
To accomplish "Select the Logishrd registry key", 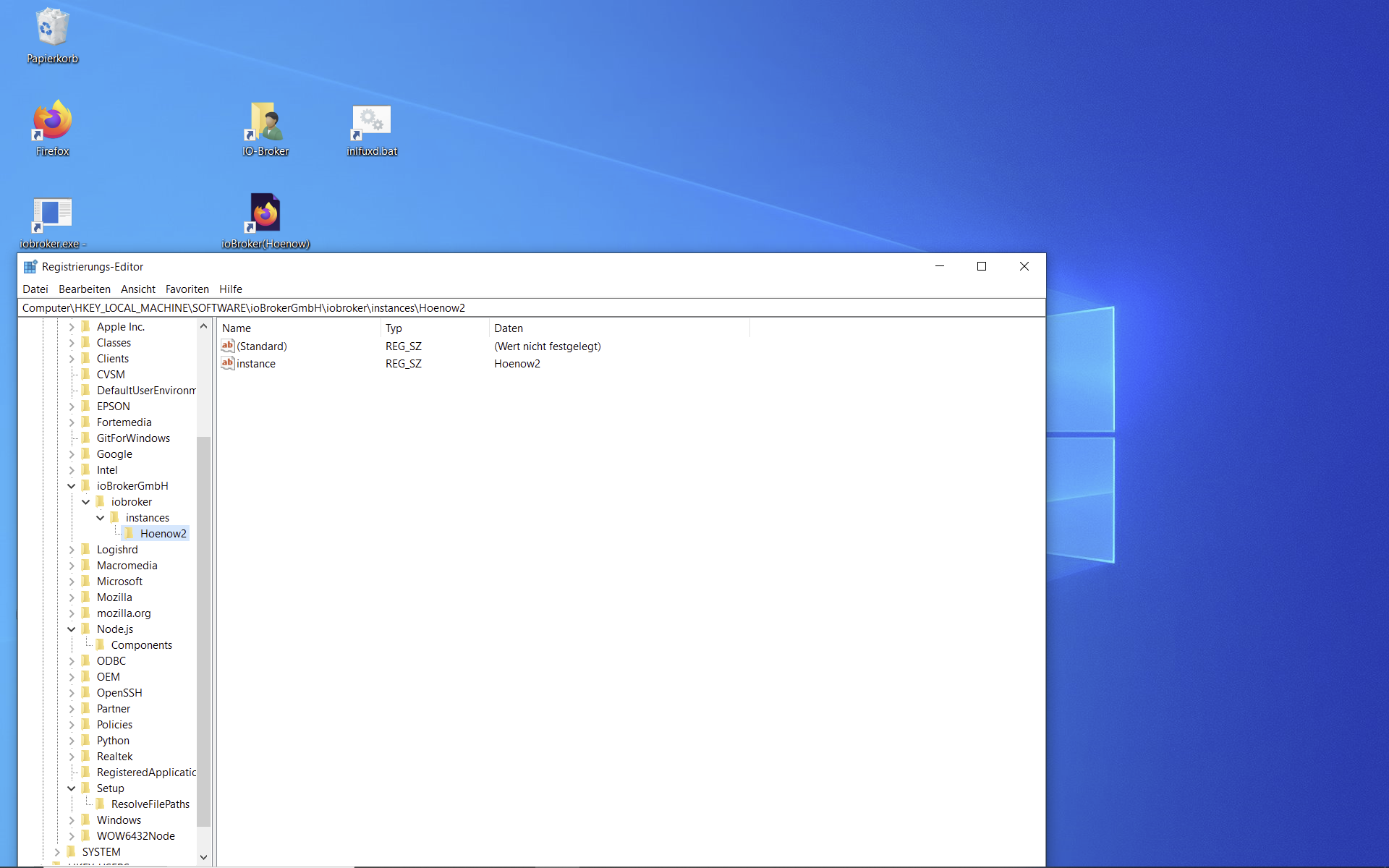I will 117,549.
